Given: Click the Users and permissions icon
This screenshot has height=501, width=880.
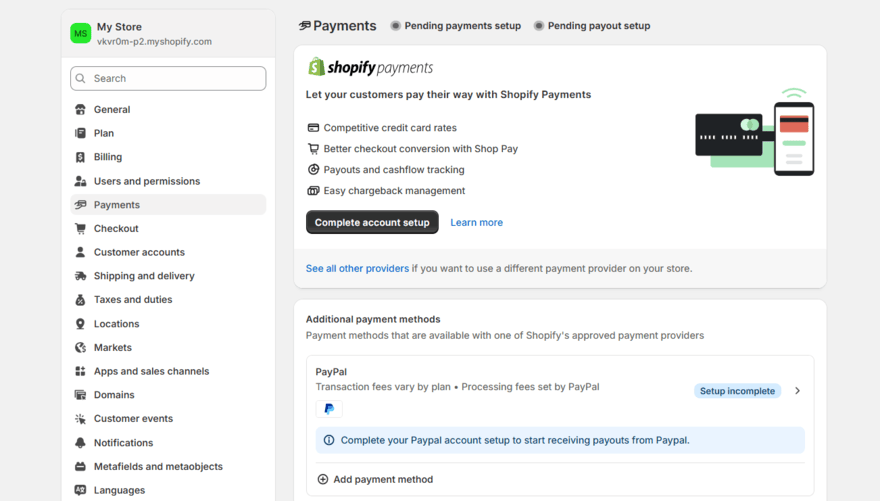Looking at the screenshot, I should (x=80, y=181).
